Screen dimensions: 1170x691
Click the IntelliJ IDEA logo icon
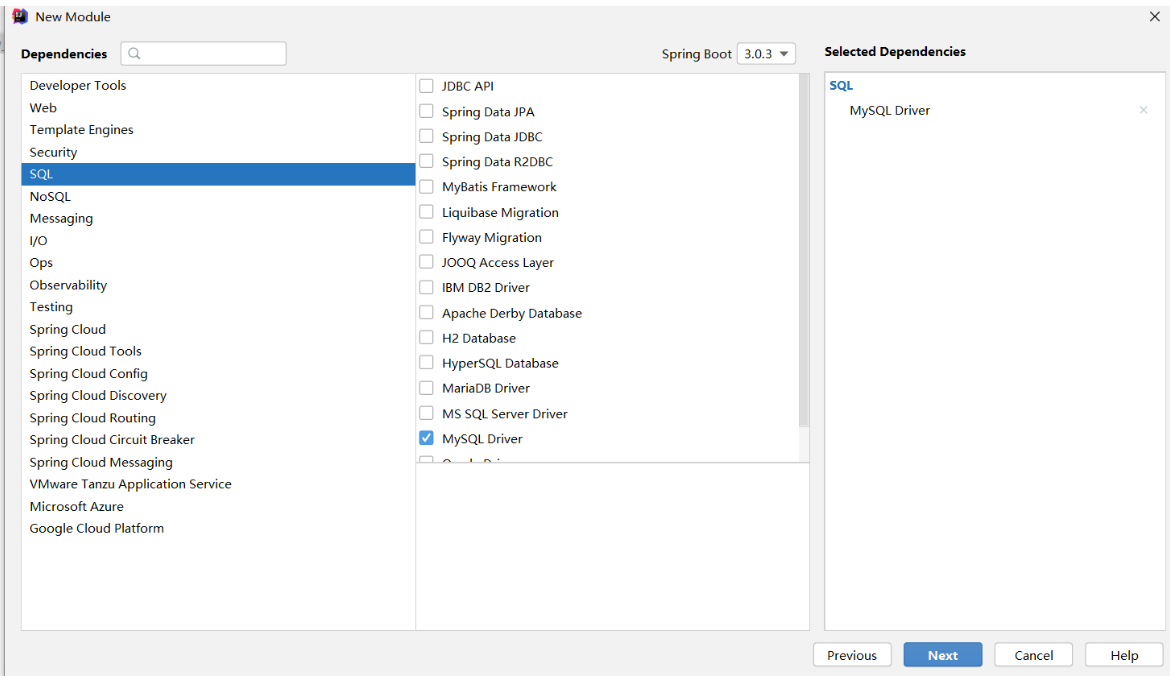tap(19, 17)
